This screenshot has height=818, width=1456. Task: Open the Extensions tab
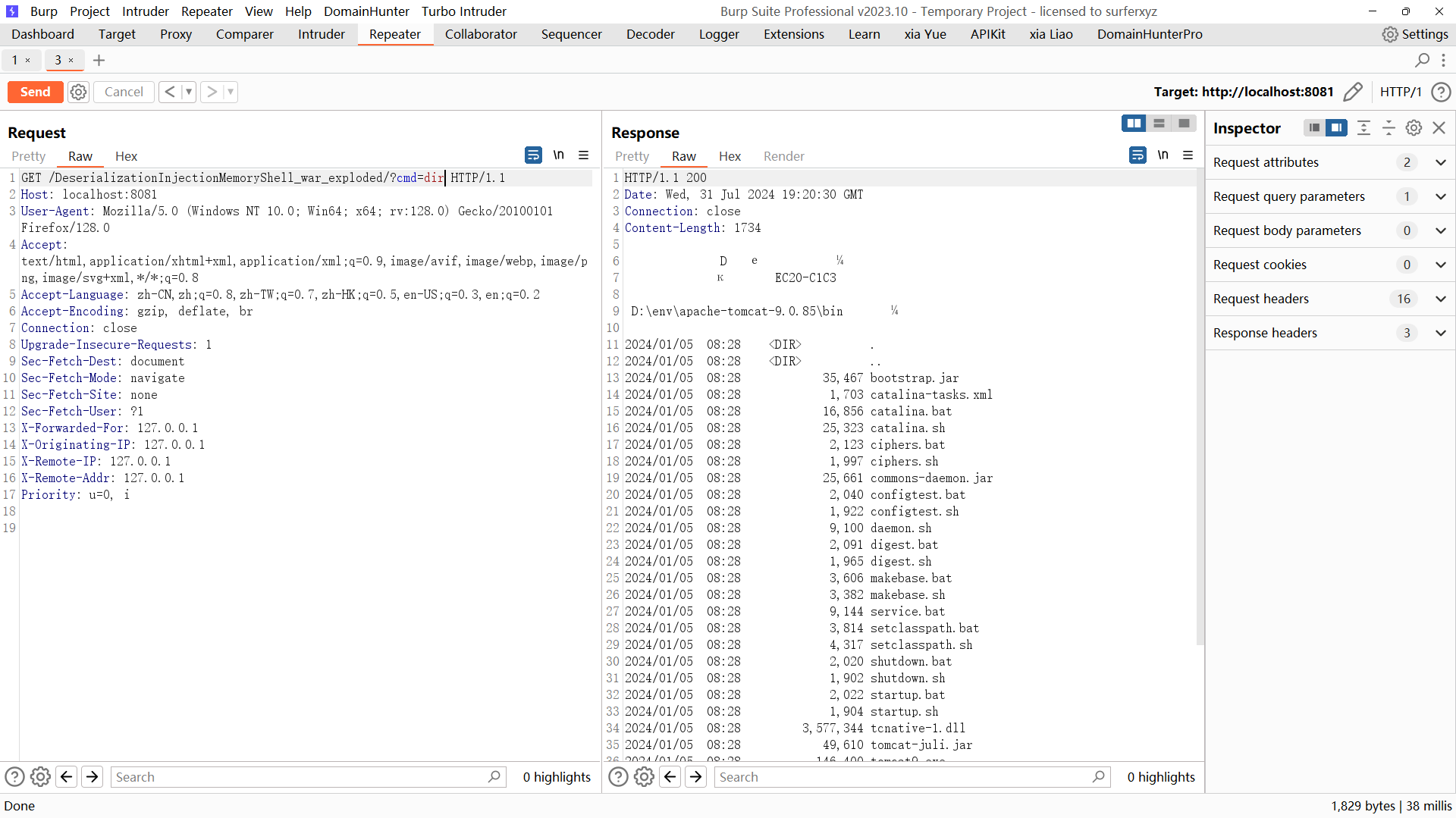794,34
